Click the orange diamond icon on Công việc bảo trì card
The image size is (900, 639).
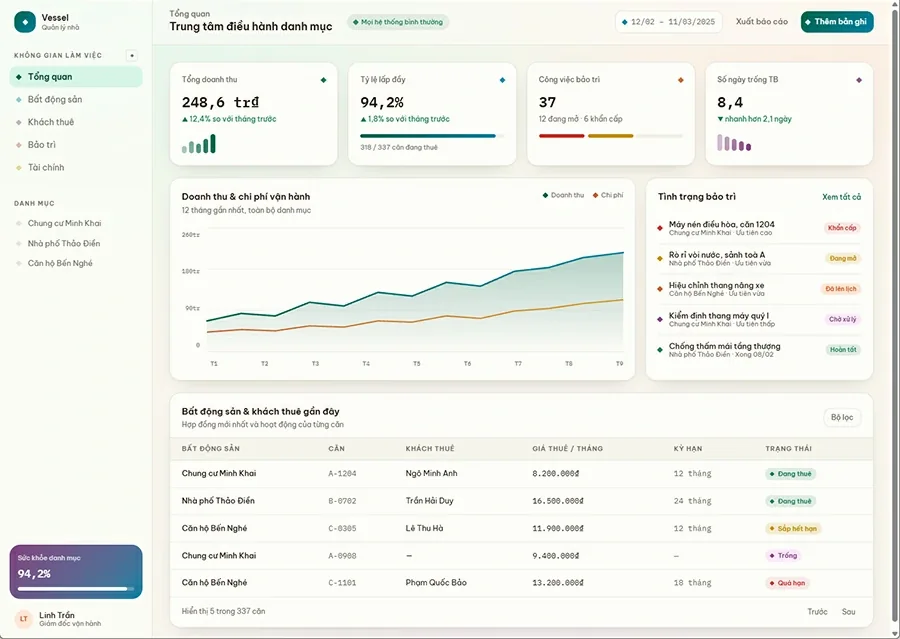click(681, 80)
